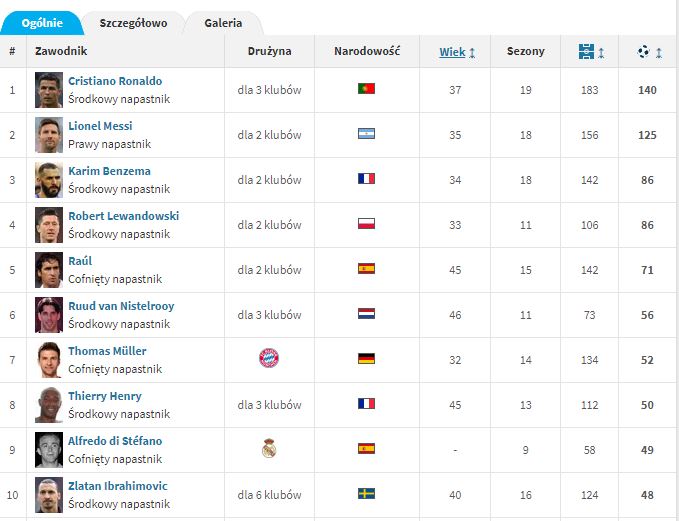Click the Argentina flag in Messi's row
The height and width of the screenshot is (521, 679).
(x=366, y=134)
